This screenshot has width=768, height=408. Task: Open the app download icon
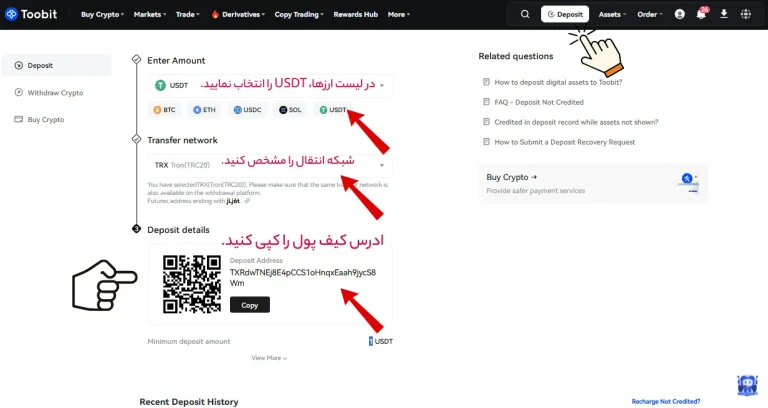724,14
